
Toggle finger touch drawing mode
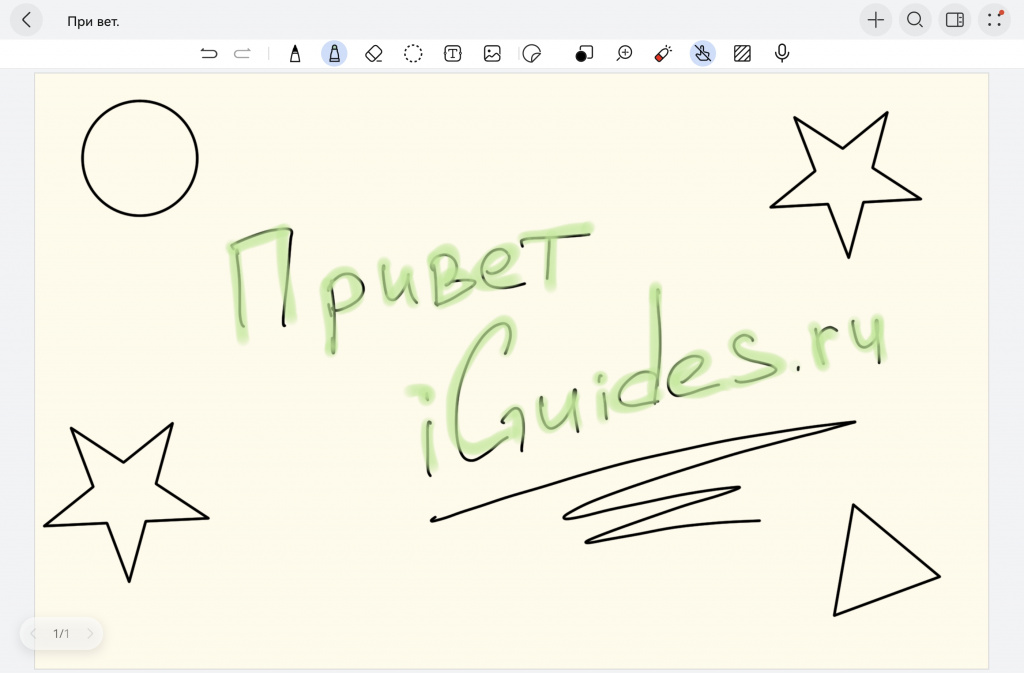pyautogui.click(x=703, y=54)
